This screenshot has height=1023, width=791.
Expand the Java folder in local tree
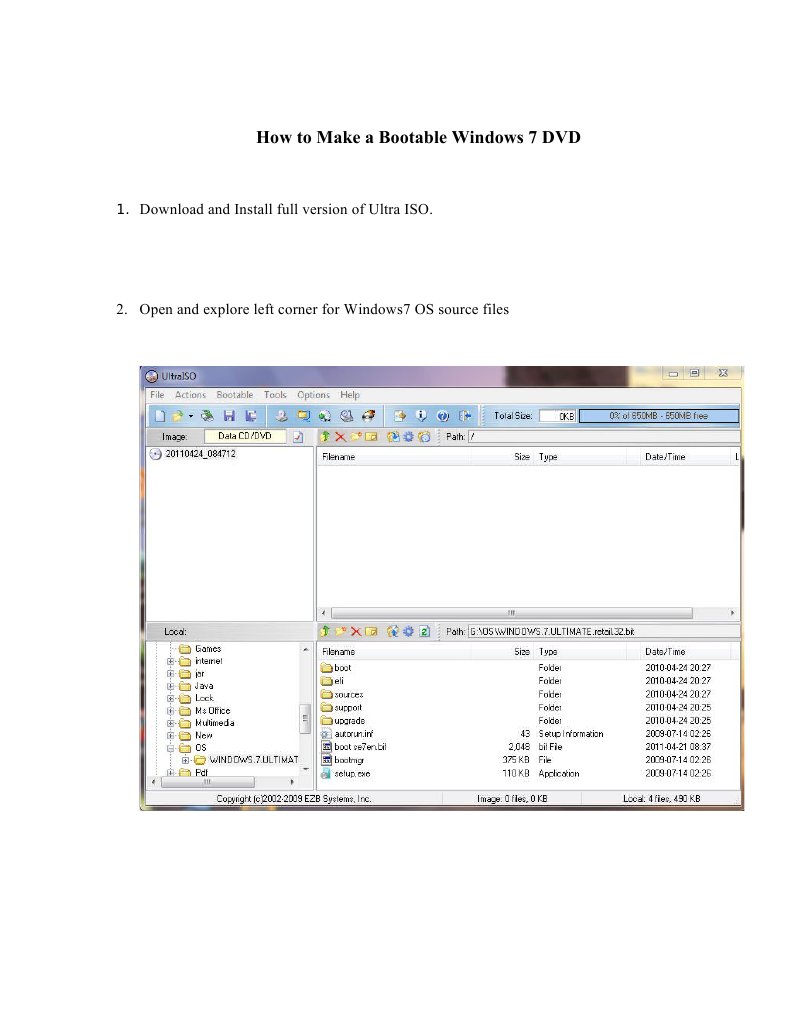click(x=170, y=686)
